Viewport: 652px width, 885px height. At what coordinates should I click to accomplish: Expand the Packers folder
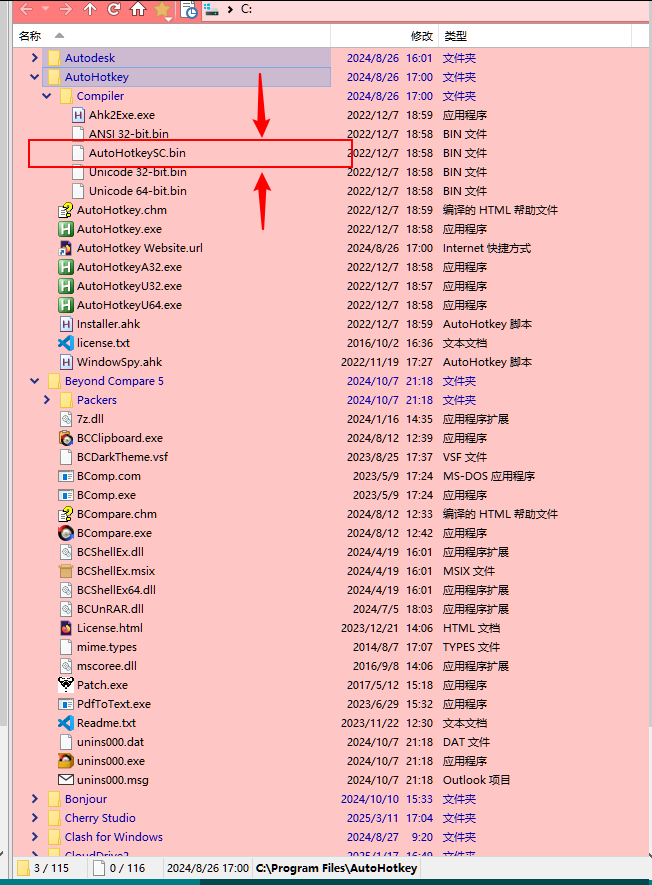click(x=47, y=400)
